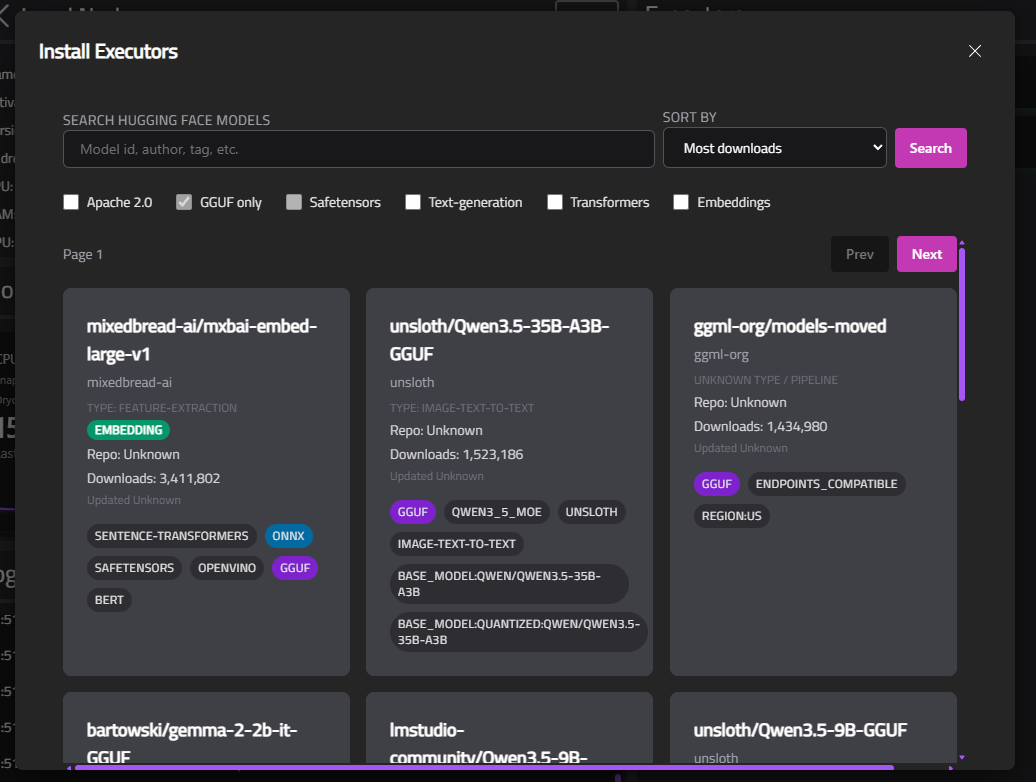
Task: Click the Search Hugging Face models field
Action: 358,149
